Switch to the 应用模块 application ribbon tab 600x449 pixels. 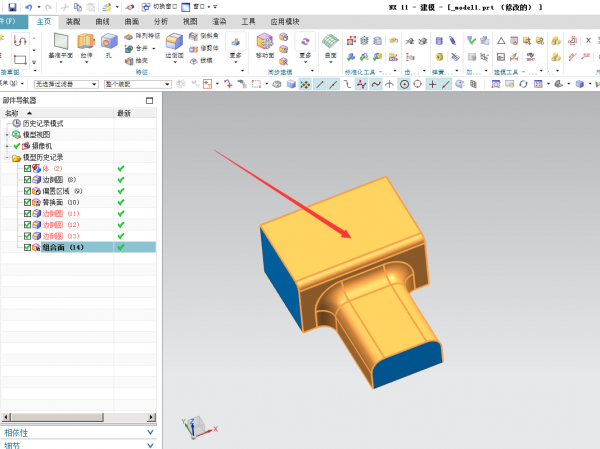pos(285,22)
